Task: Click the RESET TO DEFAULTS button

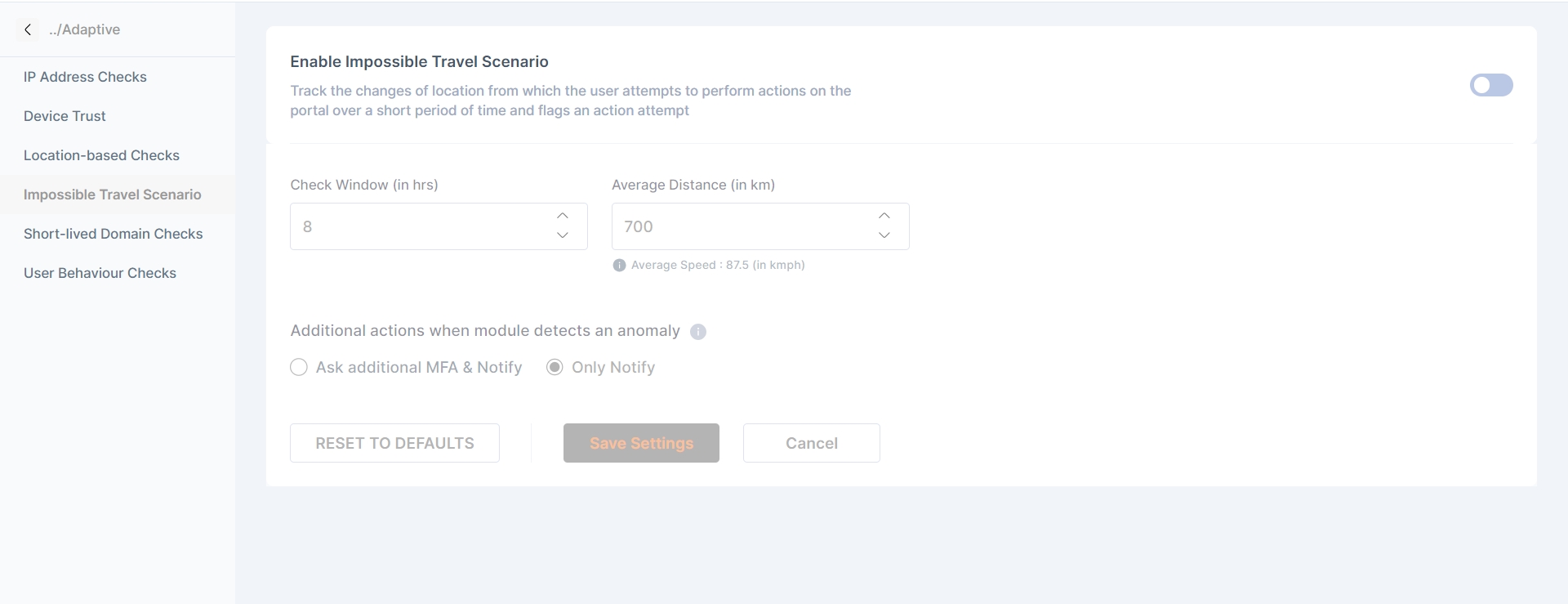Action: pyautogui.click(x=394, y=443)
